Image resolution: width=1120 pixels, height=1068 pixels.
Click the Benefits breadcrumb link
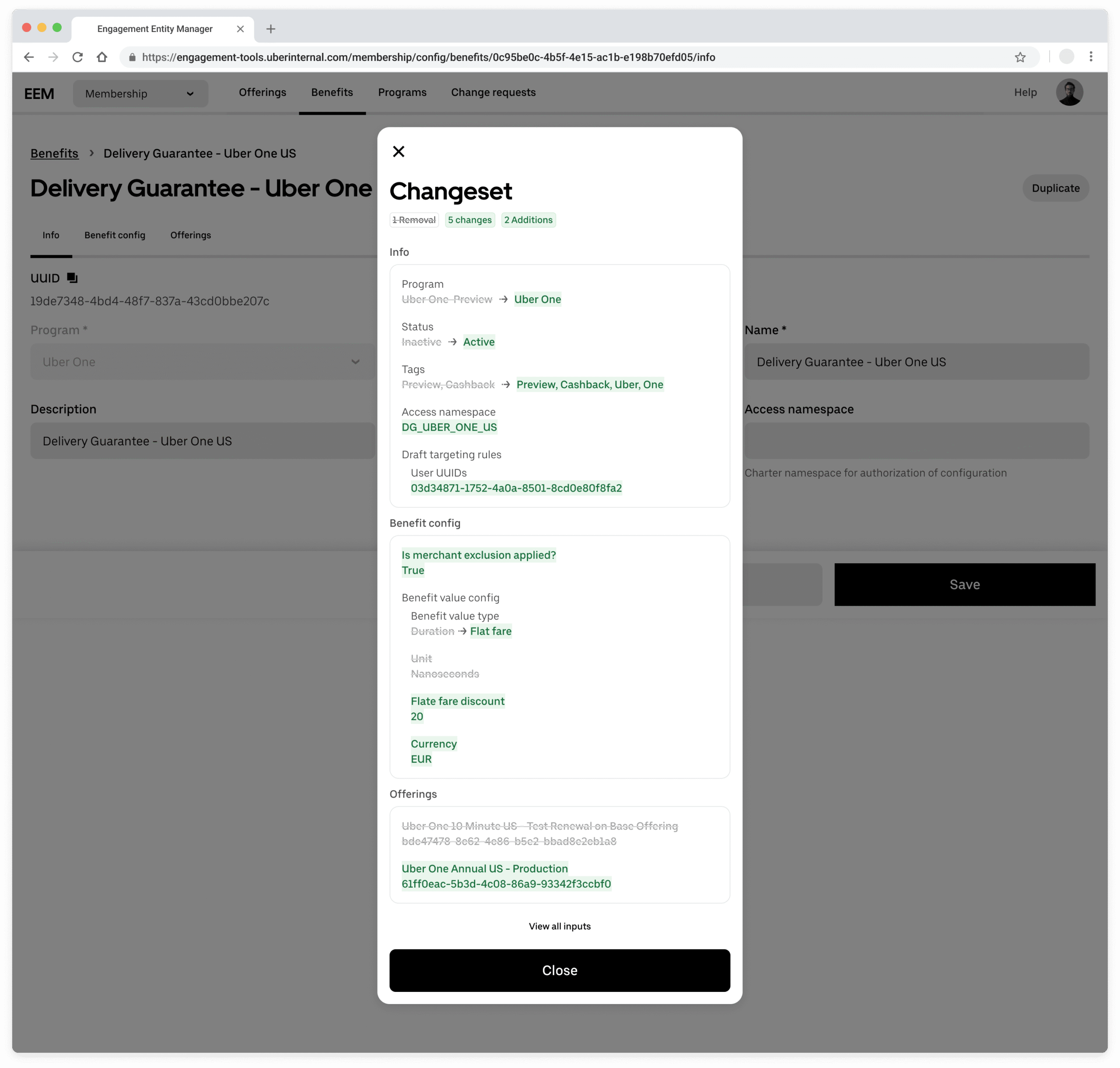click(x=55, y=153)
